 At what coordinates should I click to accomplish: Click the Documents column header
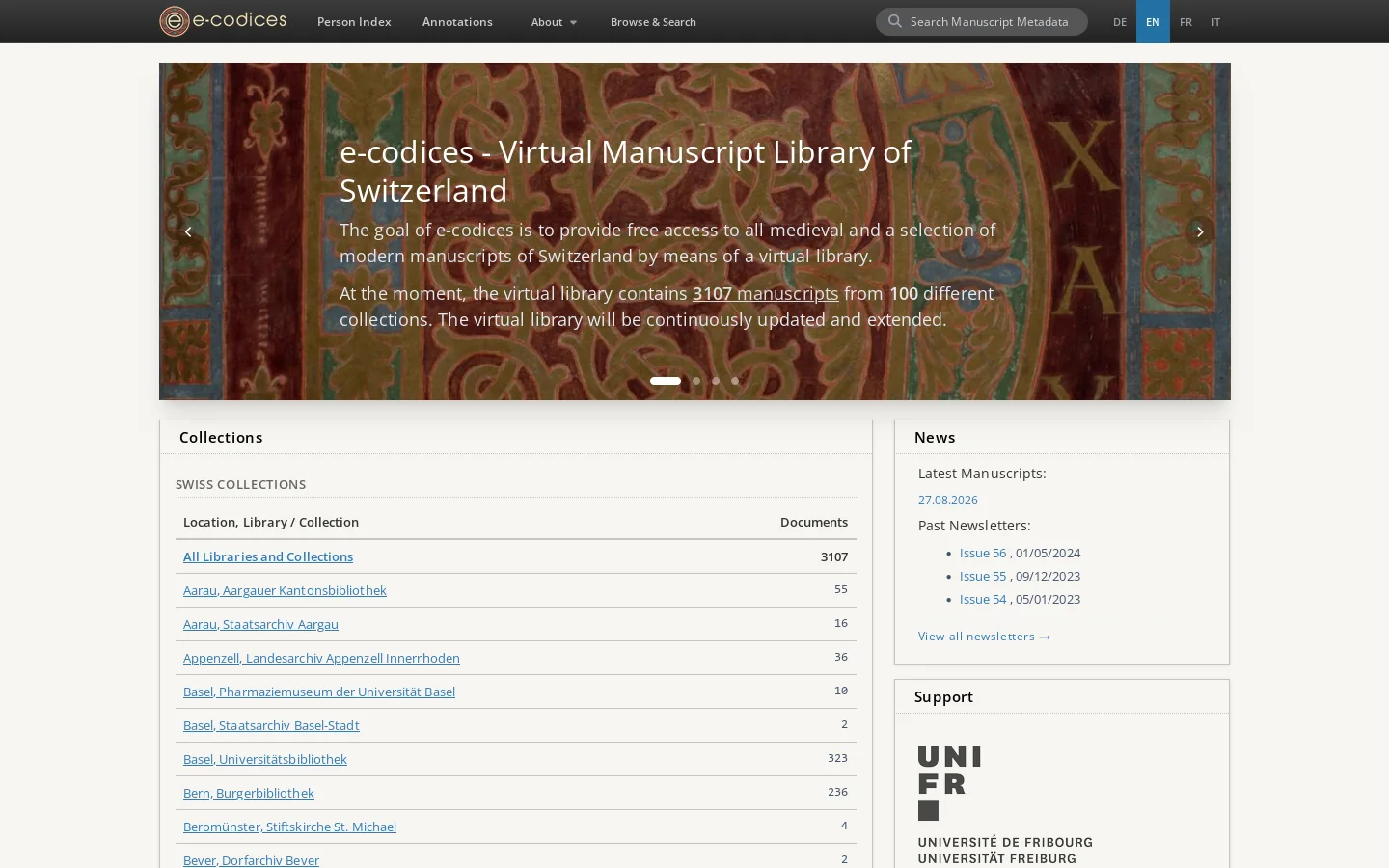coord(814,522)
